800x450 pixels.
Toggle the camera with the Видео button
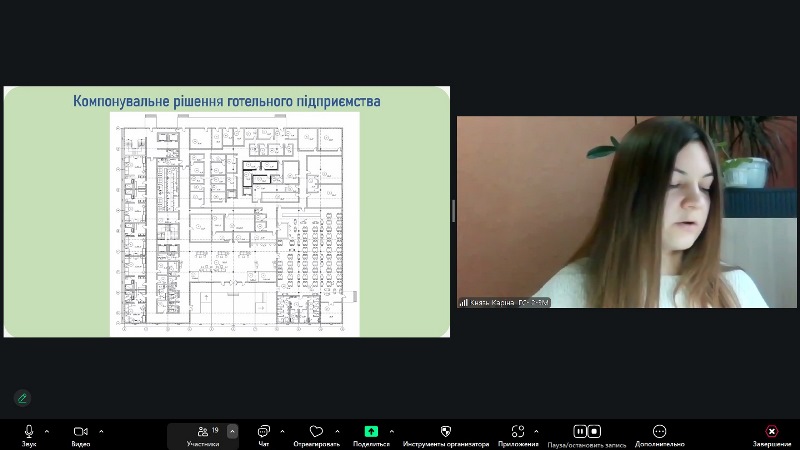pos(81,431)
